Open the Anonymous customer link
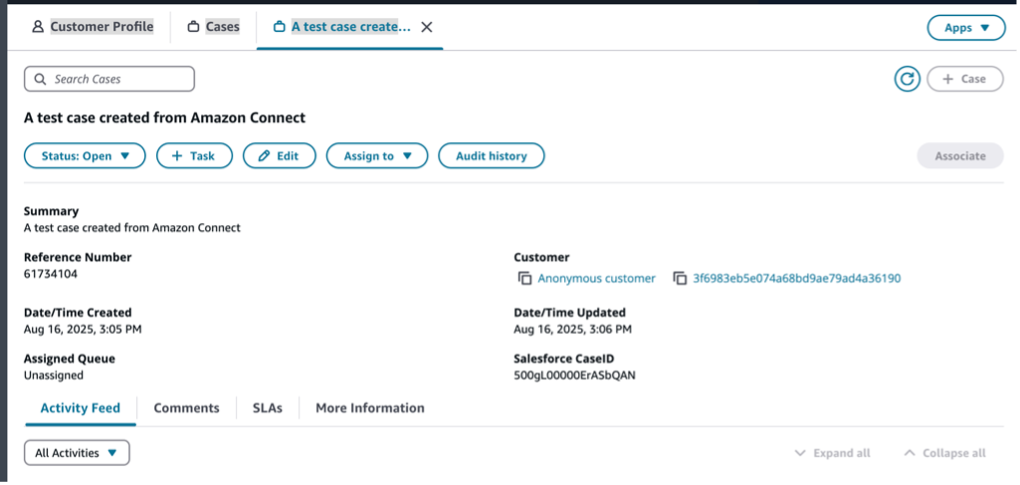Screen dimensions: 1020x485 click(x=596, y=278)
